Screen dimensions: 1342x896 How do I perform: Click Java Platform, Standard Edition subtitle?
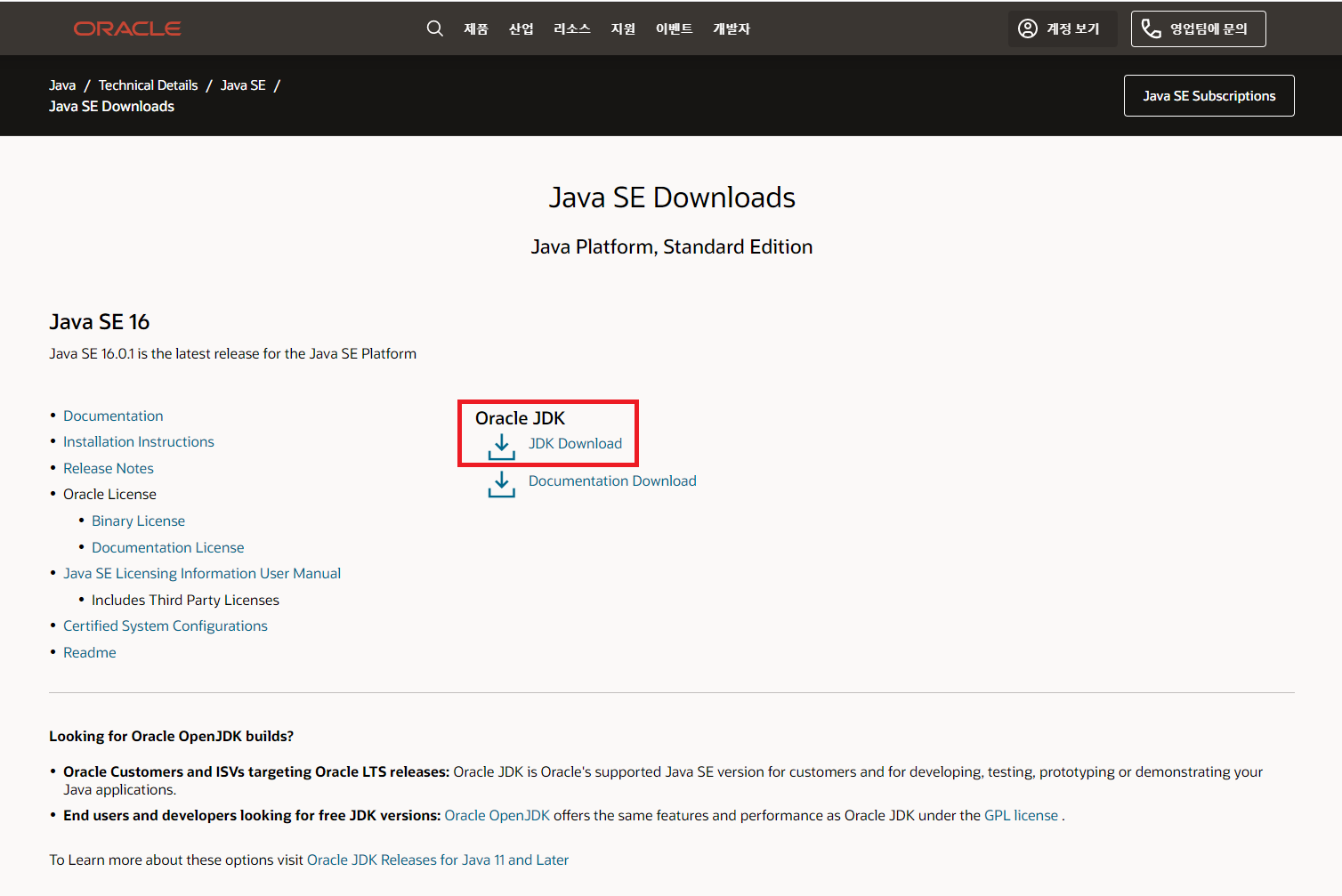pos(672,246)
